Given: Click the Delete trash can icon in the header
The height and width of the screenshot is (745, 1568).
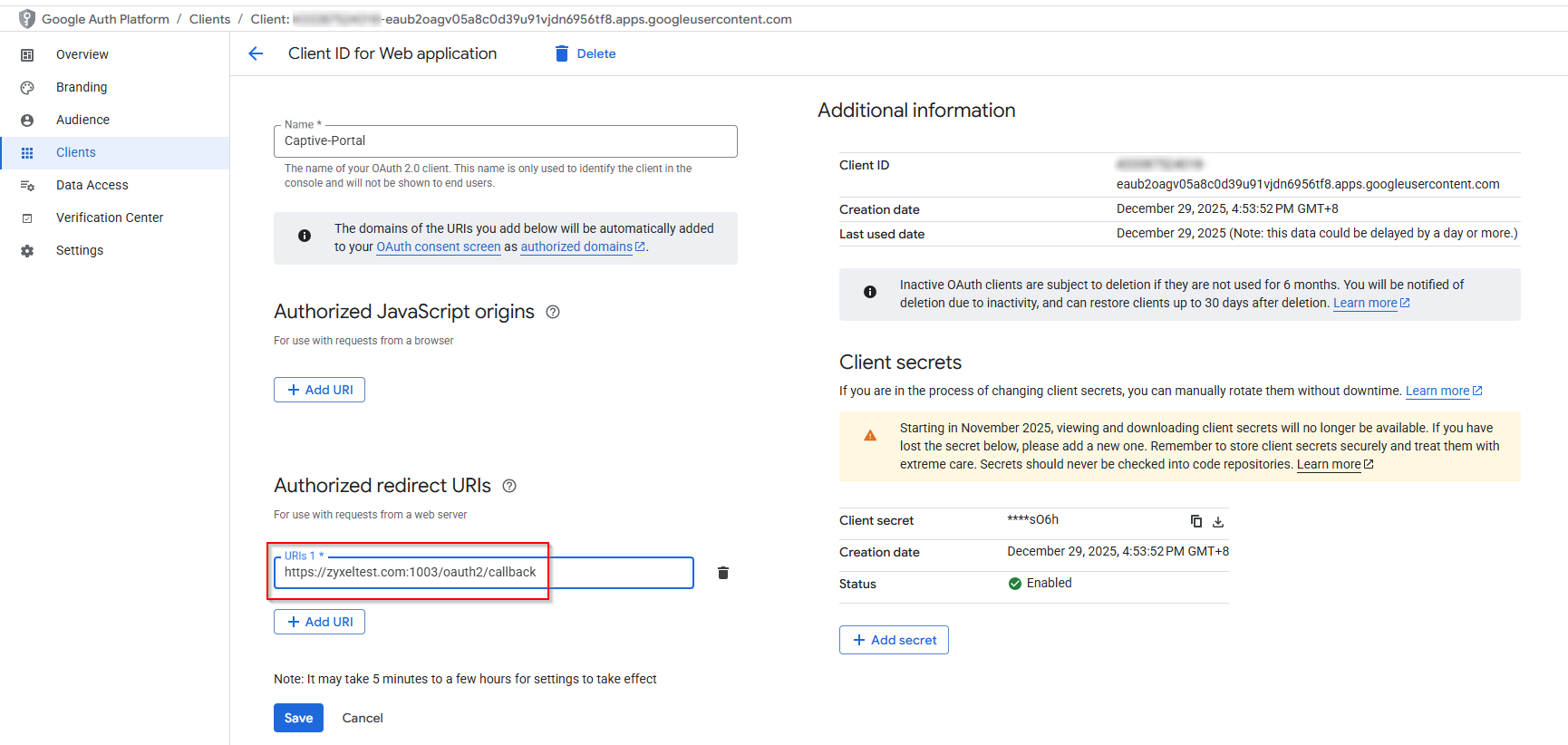Looking at the screenshot, I should pyautogui.click(x=562, y=53).
